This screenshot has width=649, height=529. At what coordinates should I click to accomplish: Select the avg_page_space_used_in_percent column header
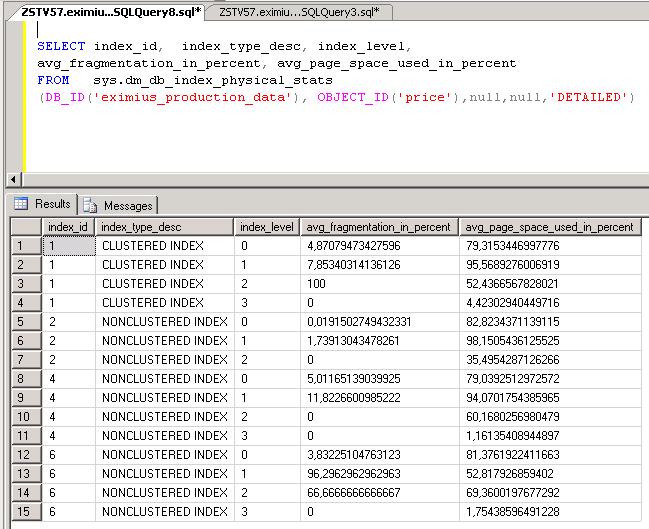549,227
